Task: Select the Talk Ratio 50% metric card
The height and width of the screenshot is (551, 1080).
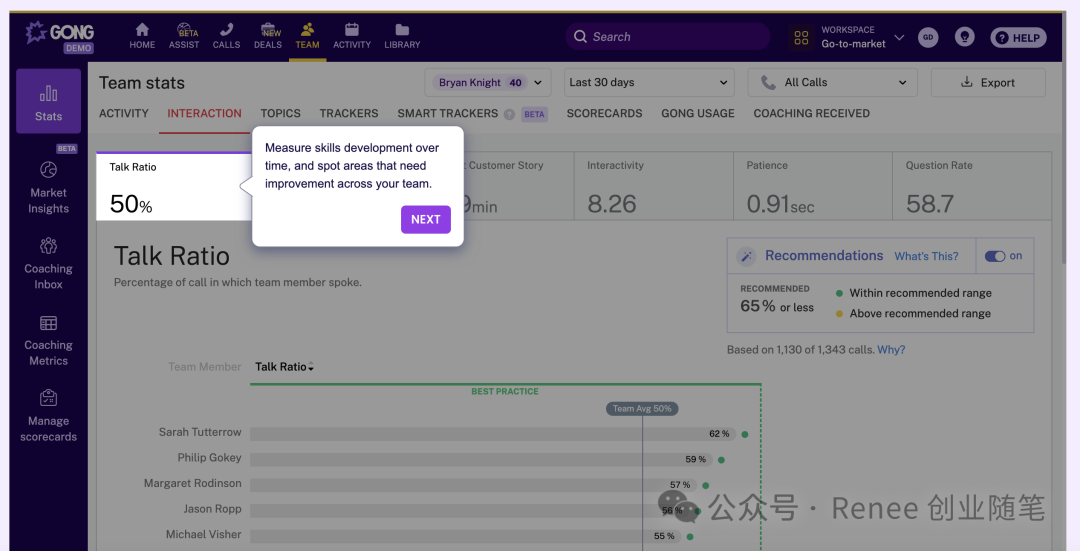Action: [174, 186]
